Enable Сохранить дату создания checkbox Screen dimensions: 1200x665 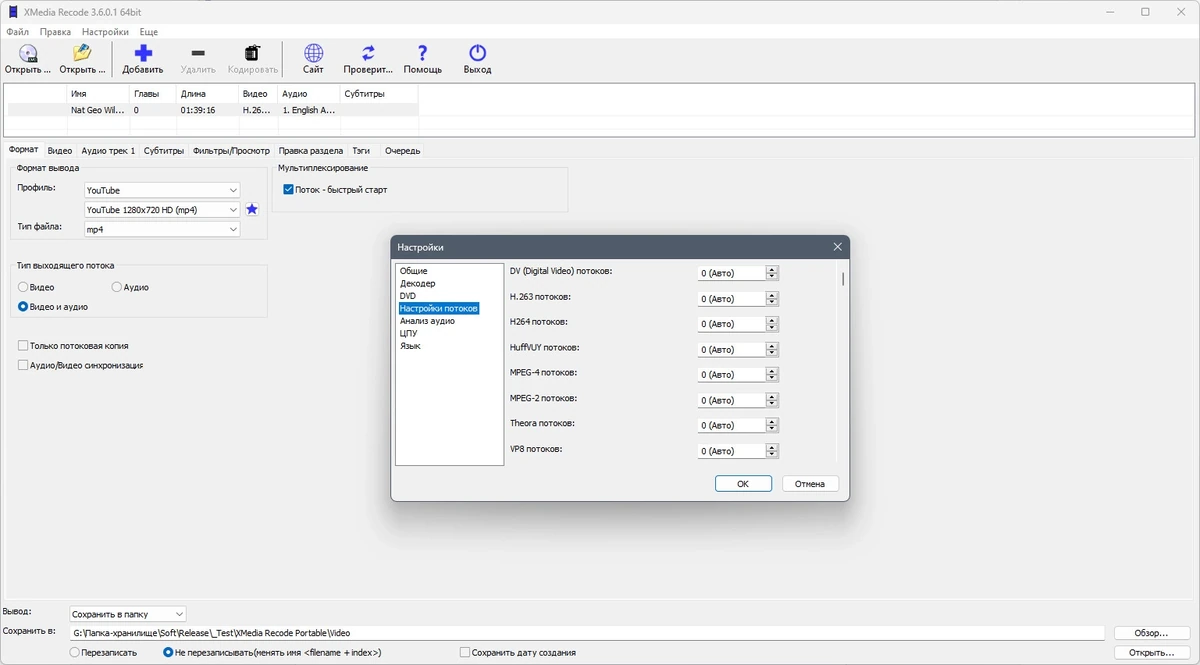[x=465, y=652]
